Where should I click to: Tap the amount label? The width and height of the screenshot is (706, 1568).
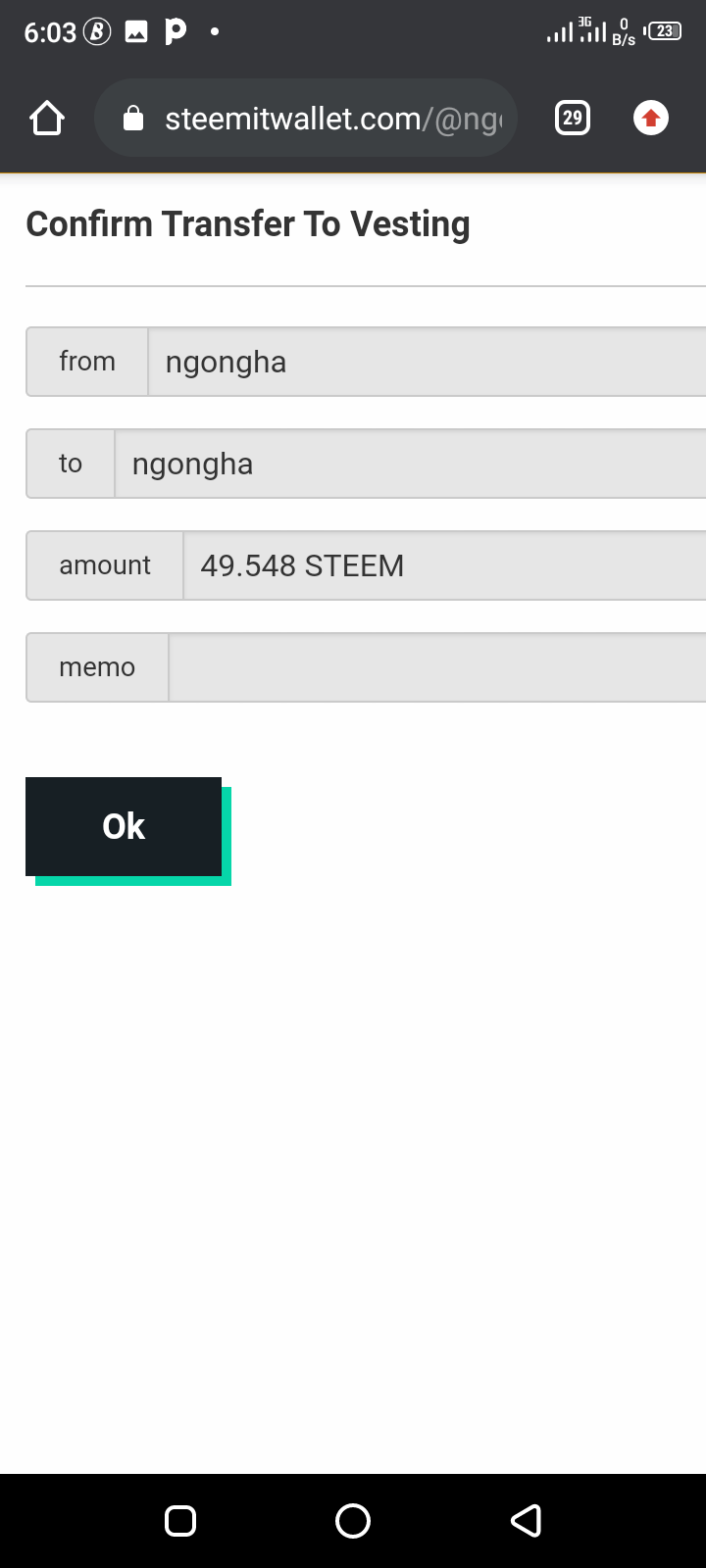[105, 565]
